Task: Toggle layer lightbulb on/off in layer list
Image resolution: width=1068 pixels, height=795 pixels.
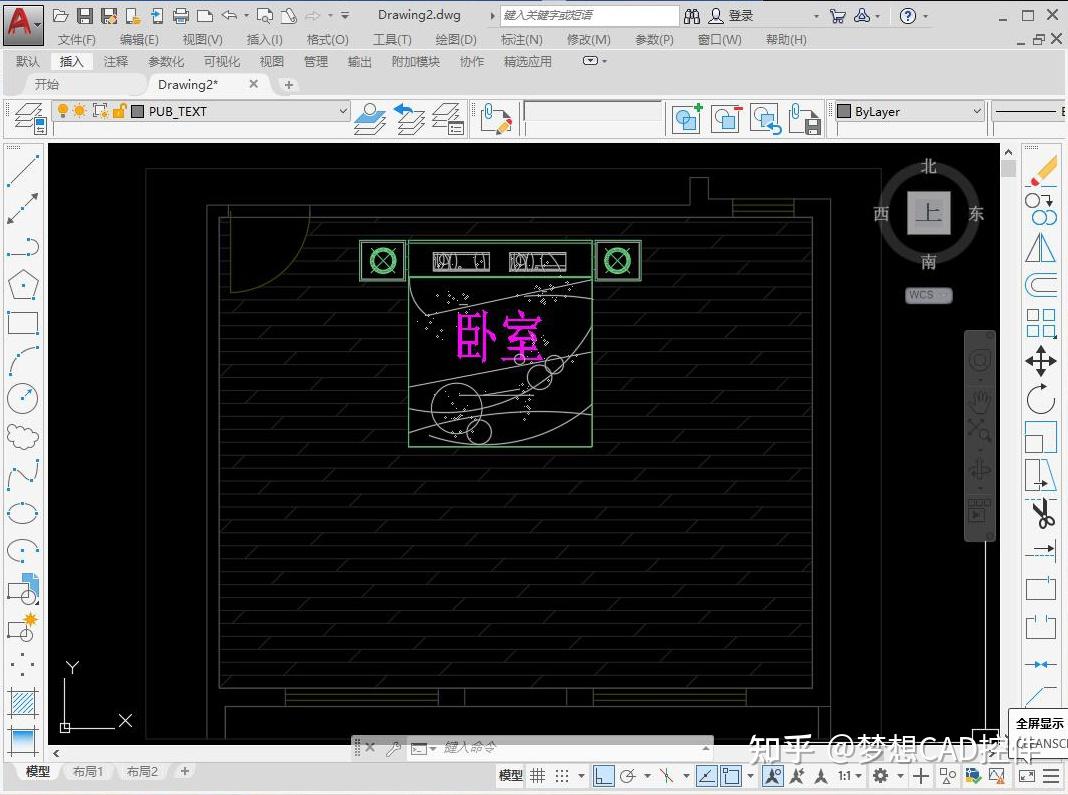Action: (63, 110)
